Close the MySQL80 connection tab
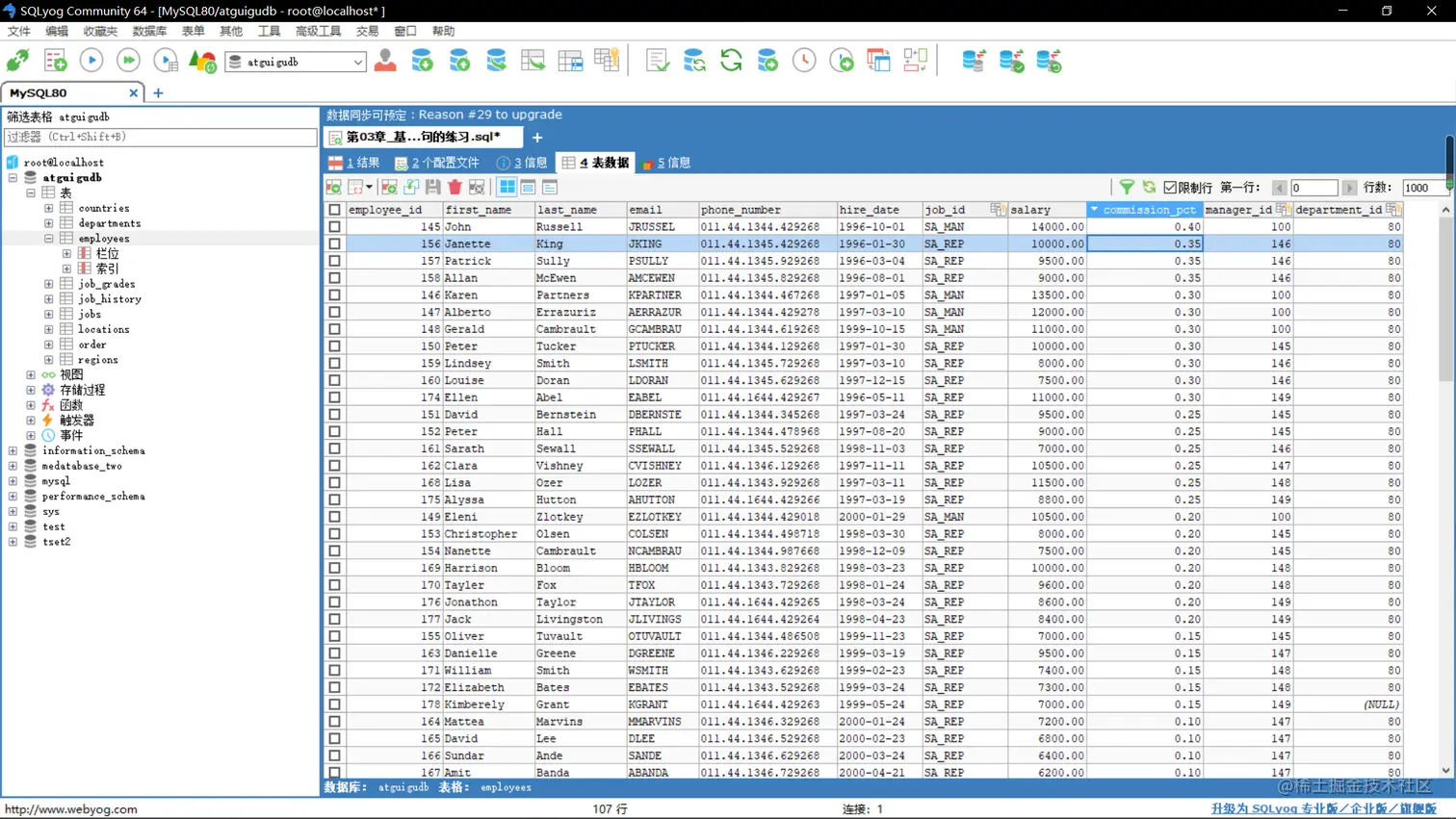 (134, 93)
